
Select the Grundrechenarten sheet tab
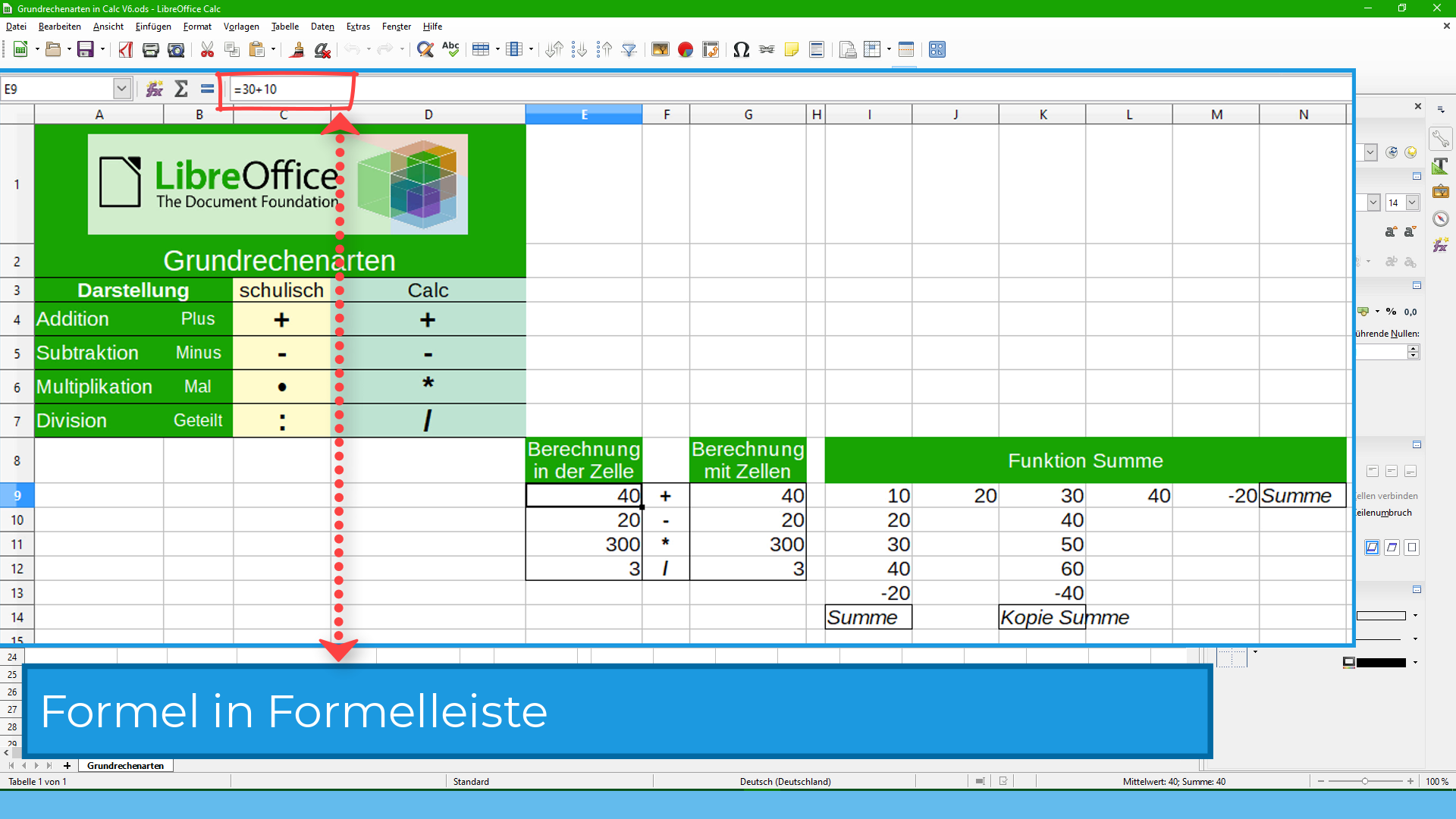click(126, 766)
